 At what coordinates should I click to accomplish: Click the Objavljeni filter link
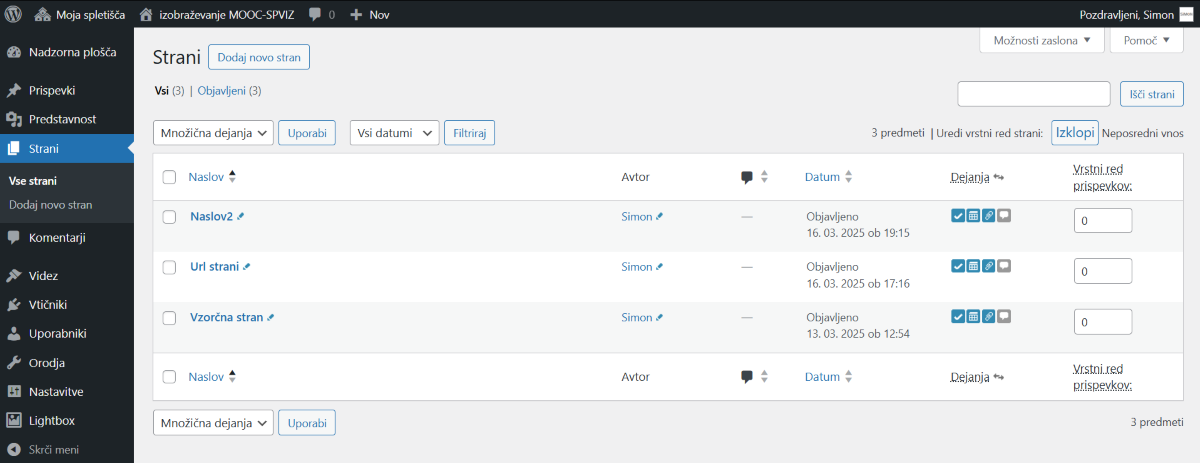[229, 90]
